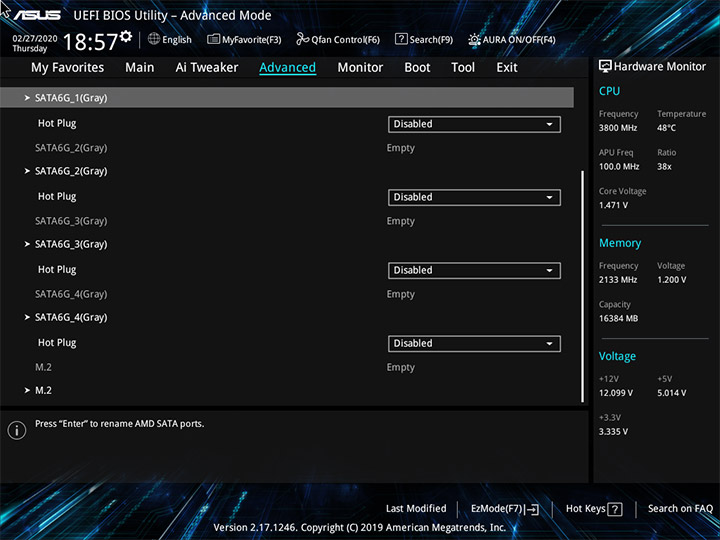
Task: Switch to Monitor tab
Action: (360, 68)
